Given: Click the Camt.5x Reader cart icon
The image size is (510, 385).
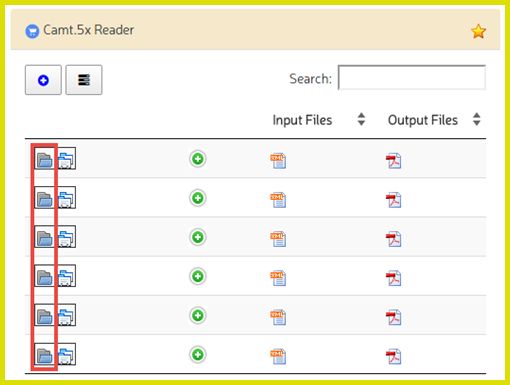Looking at the screenshot, I should coord(32,31).
